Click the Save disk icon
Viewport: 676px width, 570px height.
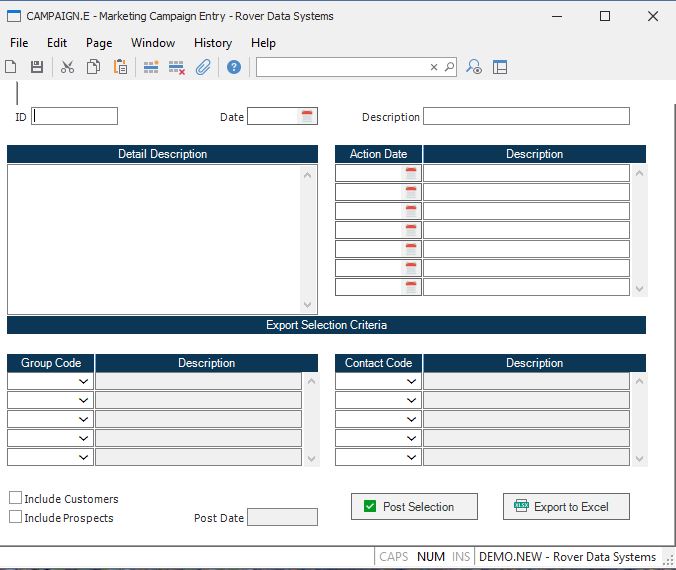[37, 67]
